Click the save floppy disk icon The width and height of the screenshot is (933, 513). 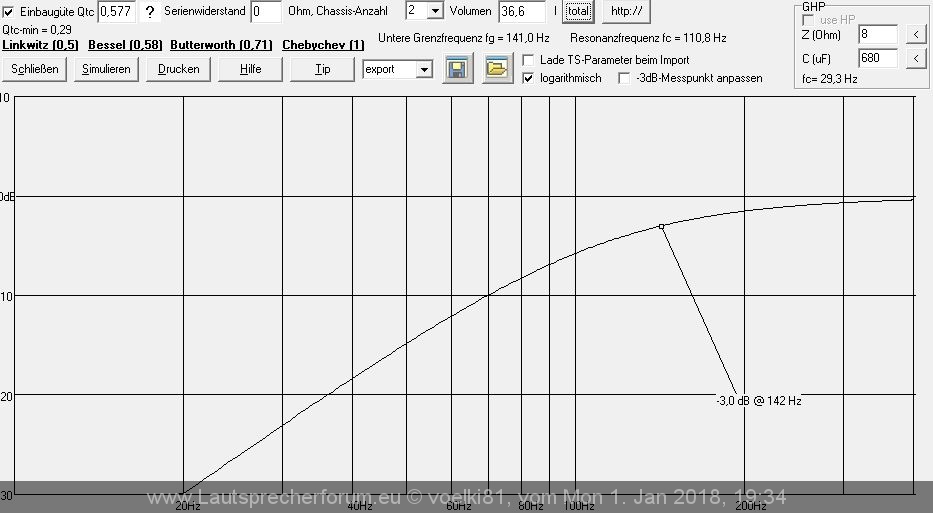click(458, 69)
